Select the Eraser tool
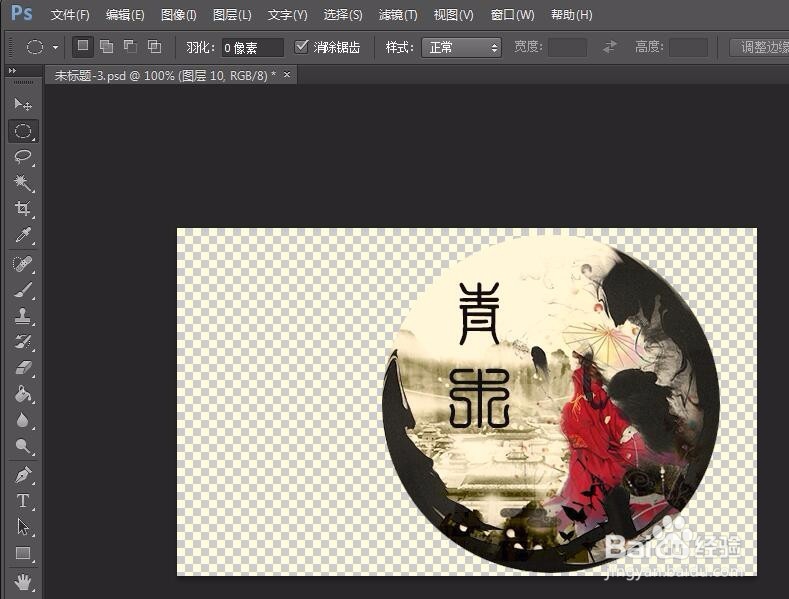Image resolution: width=789 pixels, height=599 pixels. pos(23,368)
